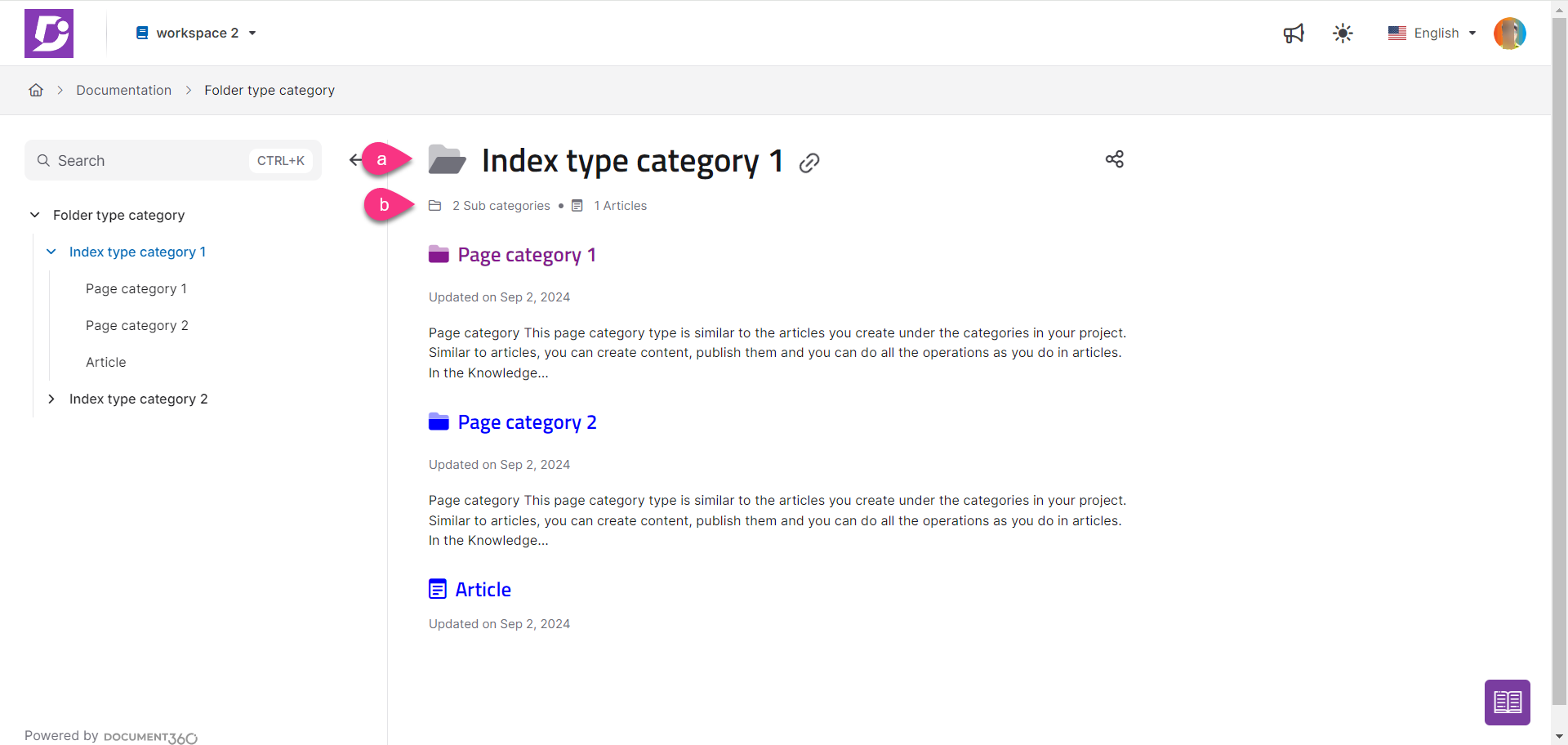Click the purple Page category 1 folder icon
The width and height of the screenshot is (1568, 745).
click(x=439, y=254)
